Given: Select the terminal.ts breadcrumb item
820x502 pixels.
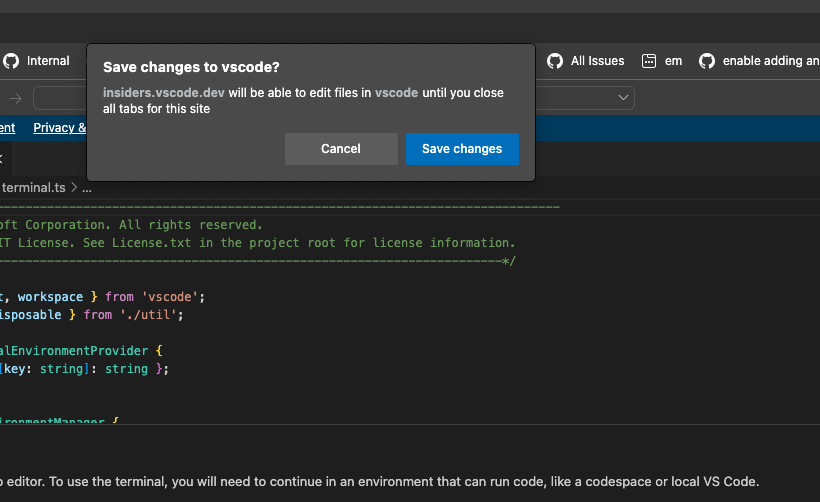Looking at the screenshot, I should click(x=33, y=187).
